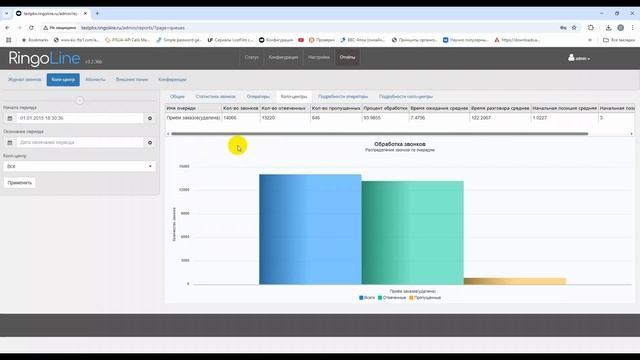Open the tab search dropdown arrow

pyautogui.click(x=7, y=13)
